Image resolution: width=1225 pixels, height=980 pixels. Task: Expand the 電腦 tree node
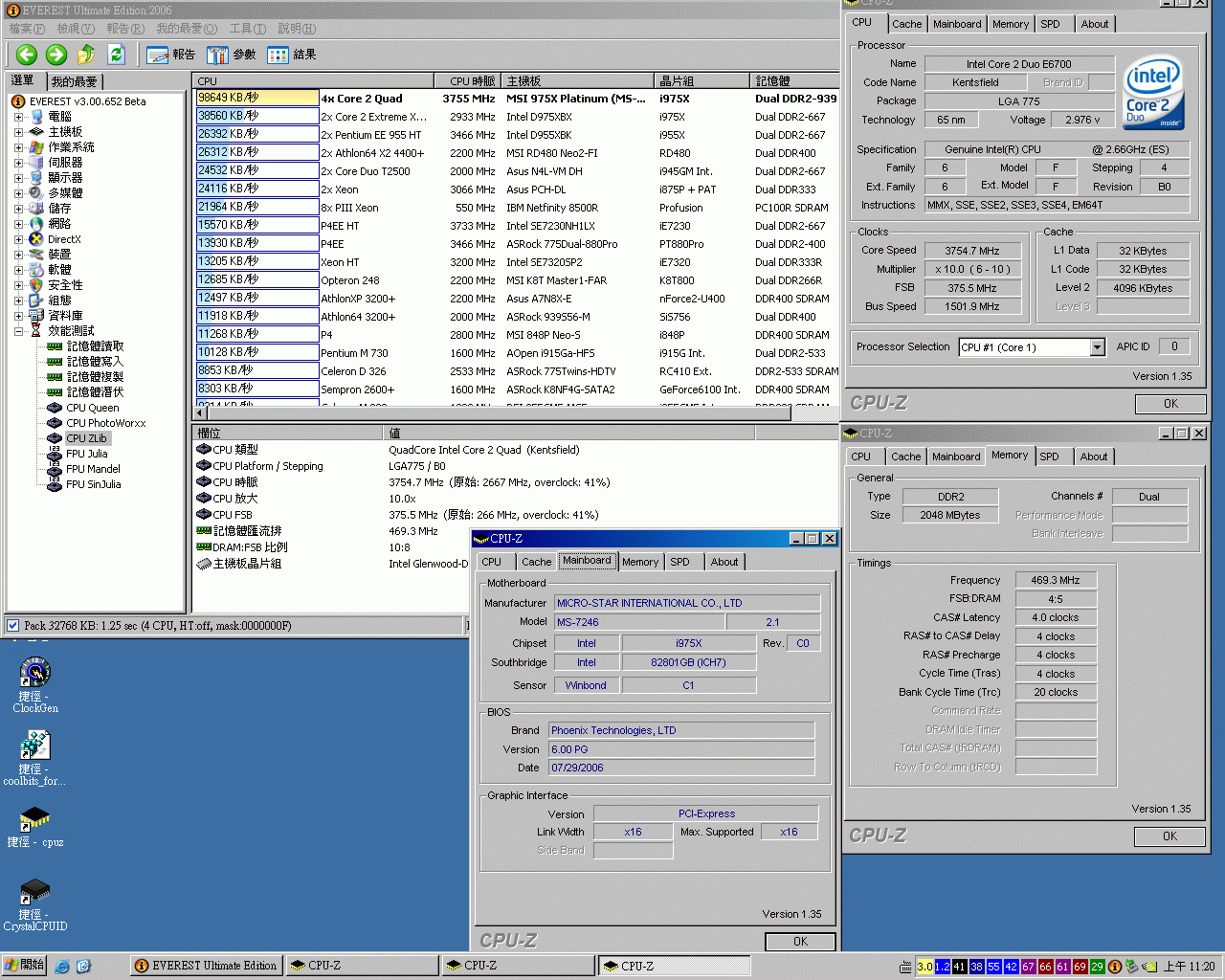tap(18, 117)
